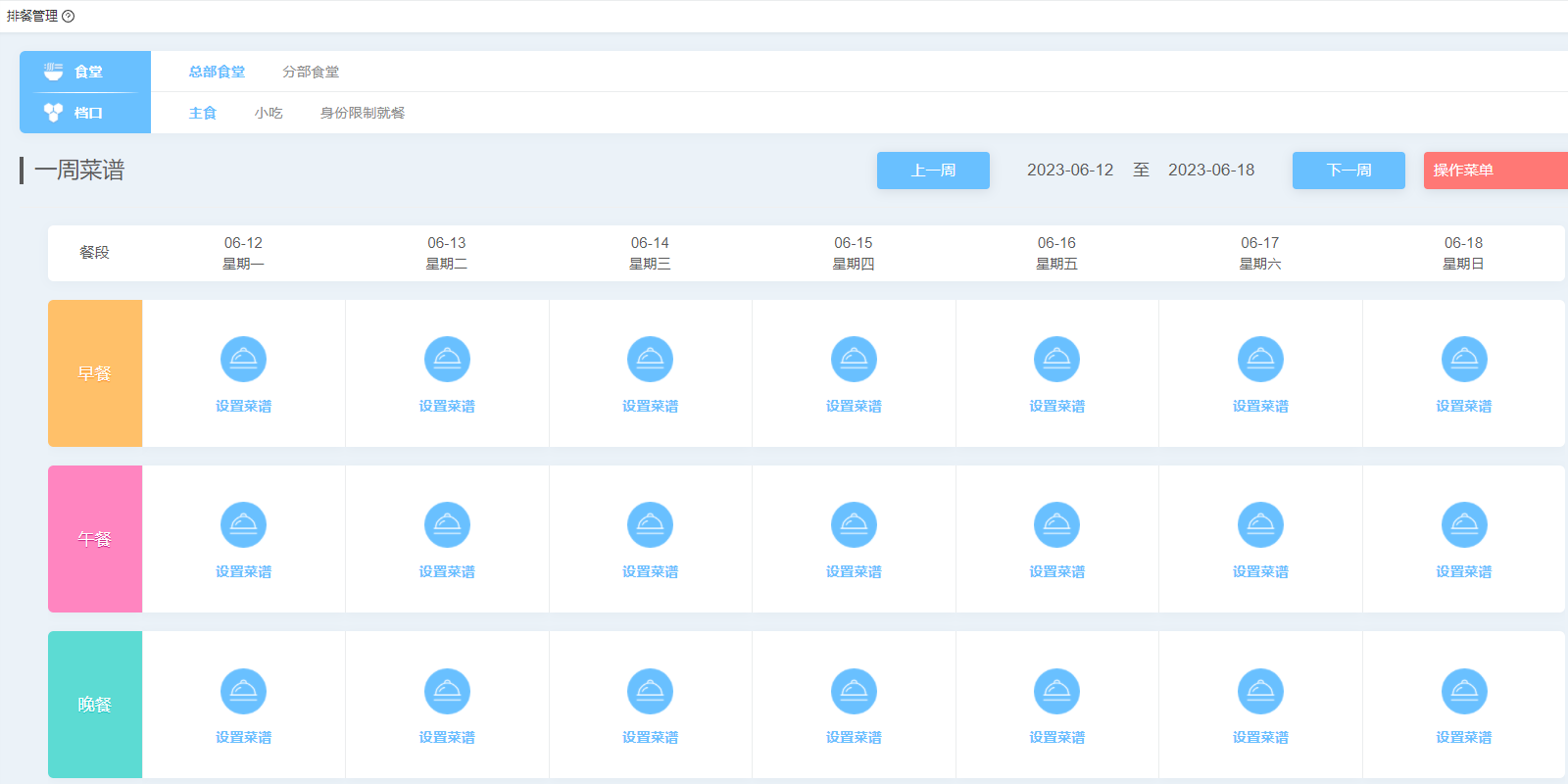
Task: Go to previous week with 上一周
Action: click(x=933, y=171)
